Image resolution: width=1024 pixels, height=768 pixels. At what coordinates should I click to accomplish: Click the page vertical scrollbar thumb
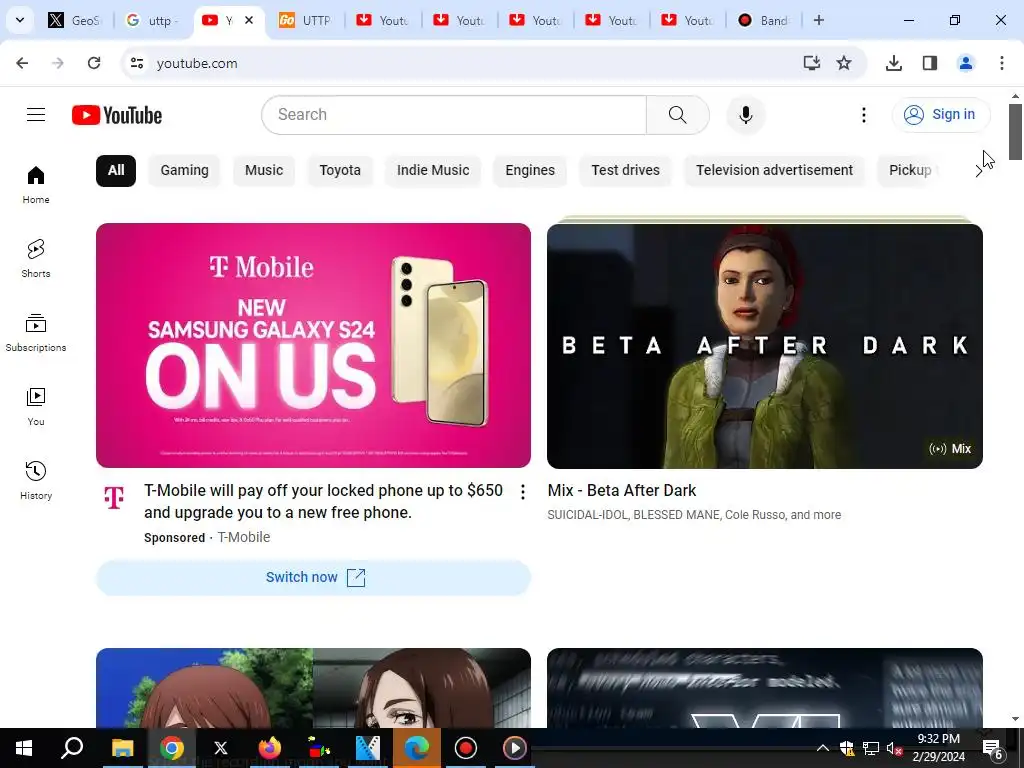[x=1015, y=131]
